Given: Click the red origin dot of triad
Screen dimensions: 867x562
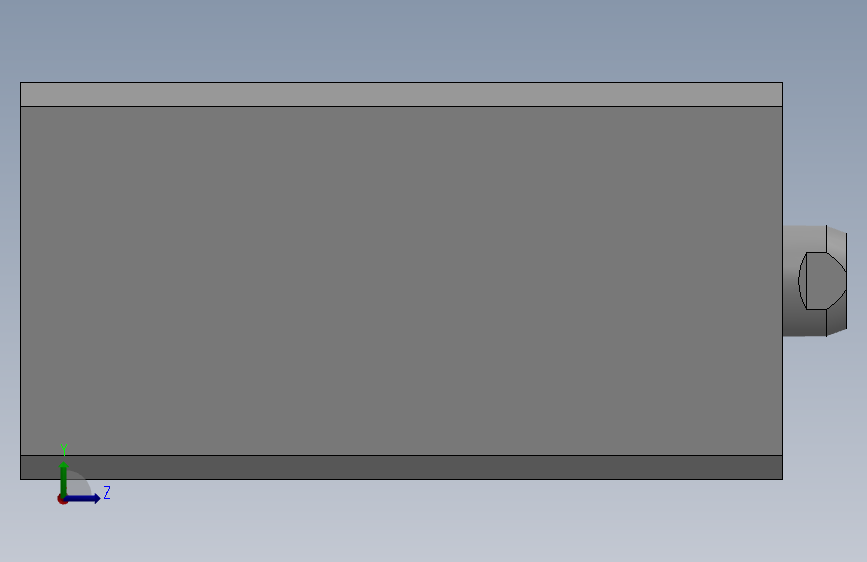Looking at the screenshot, I should coord(62,499).
